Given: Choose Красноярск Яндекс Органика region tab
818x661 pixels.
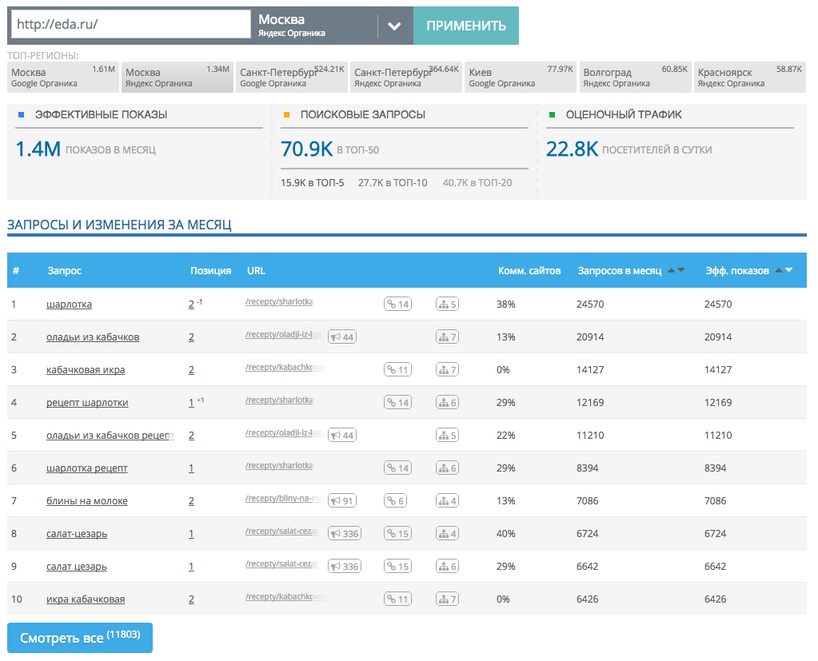Looking at the screenshot, I should pos(749,77).
